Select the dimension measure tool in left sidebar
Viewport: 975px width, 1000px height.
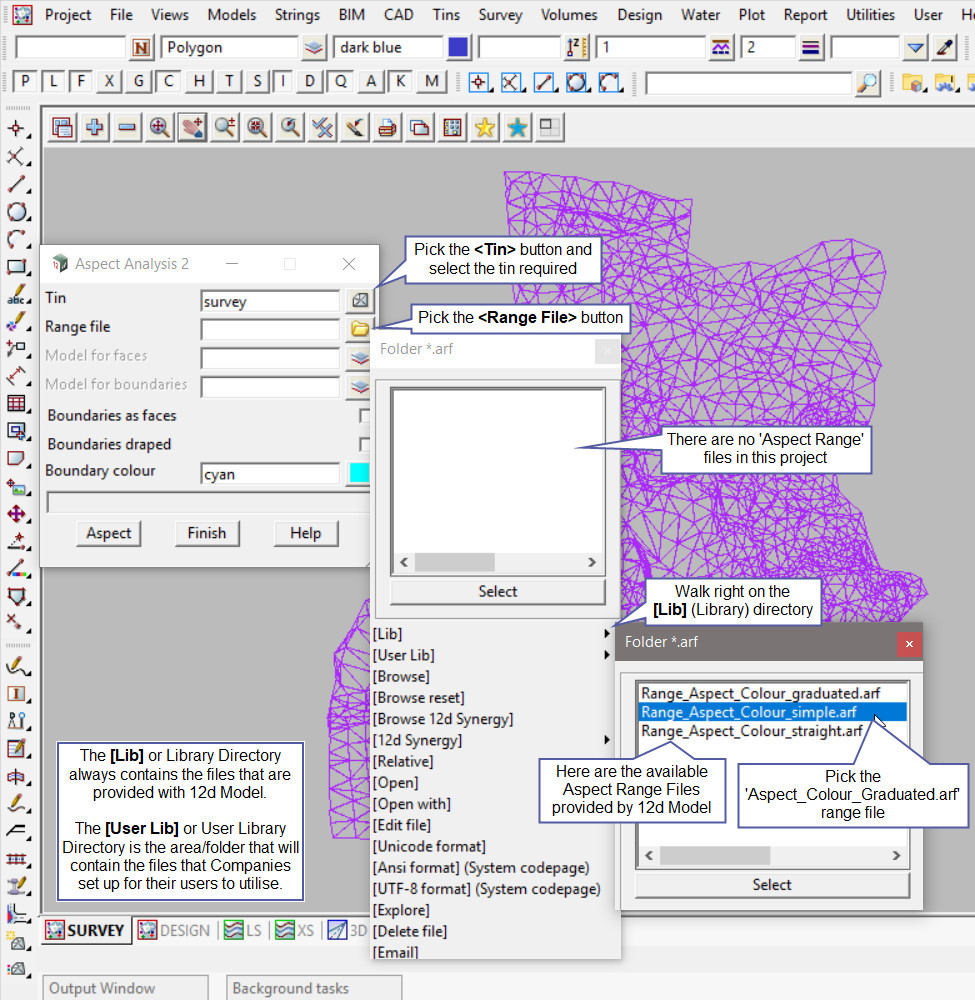pyautogui.click(x=17, y=376)
